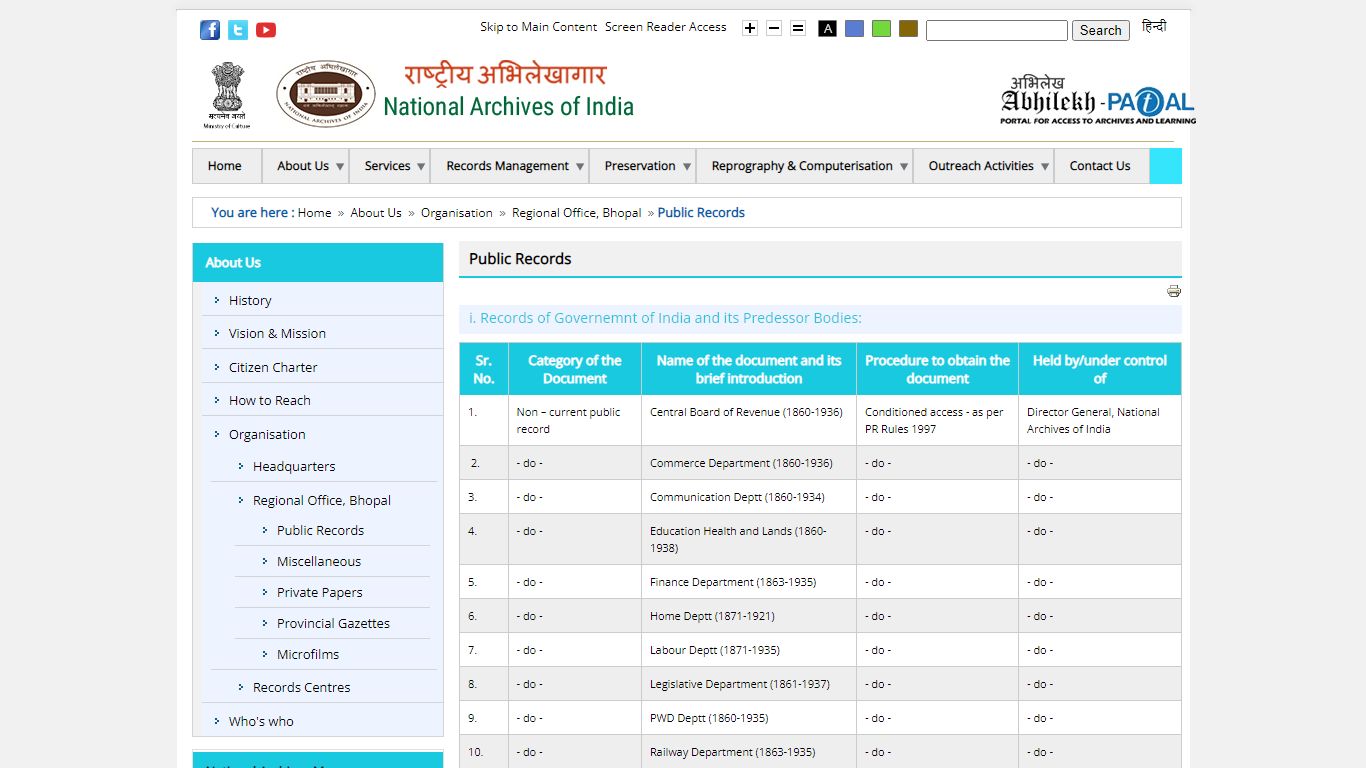Image resolution: width=1366 pixels, height=768 pixels.
Task: Open Headquarters in the sidebar
Action: point(294,466)
